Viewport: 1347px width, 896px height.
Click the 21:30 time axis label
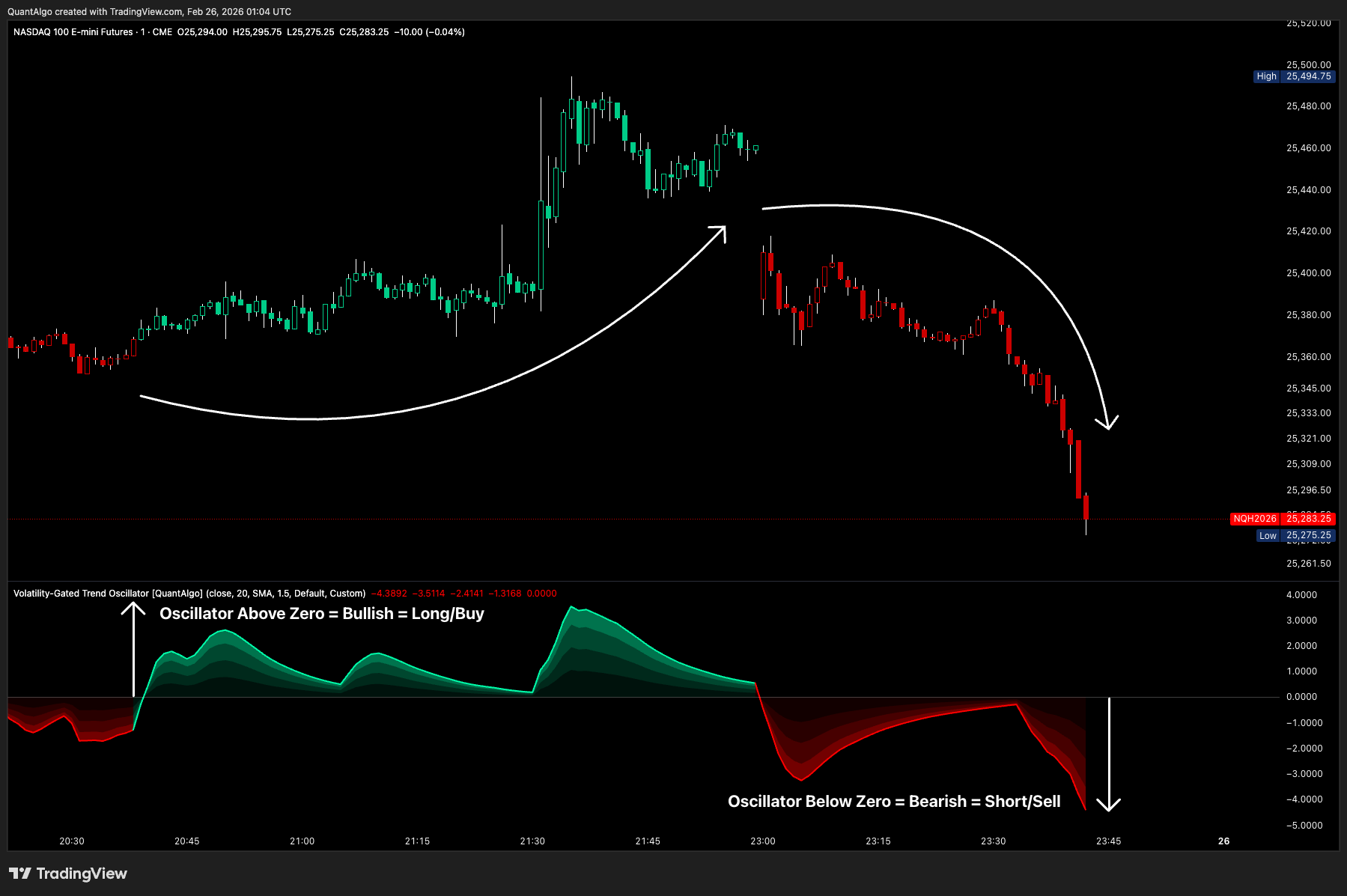pos(532,841)
